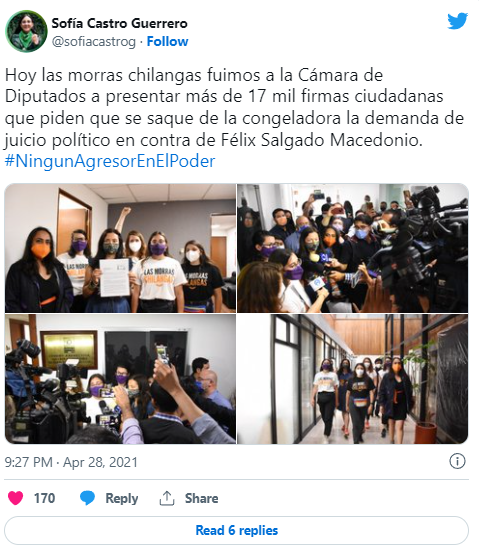Viewport: 479px width, 545px height.
Task: View photo of crowd with press cameras
Action: pos(352,248)
